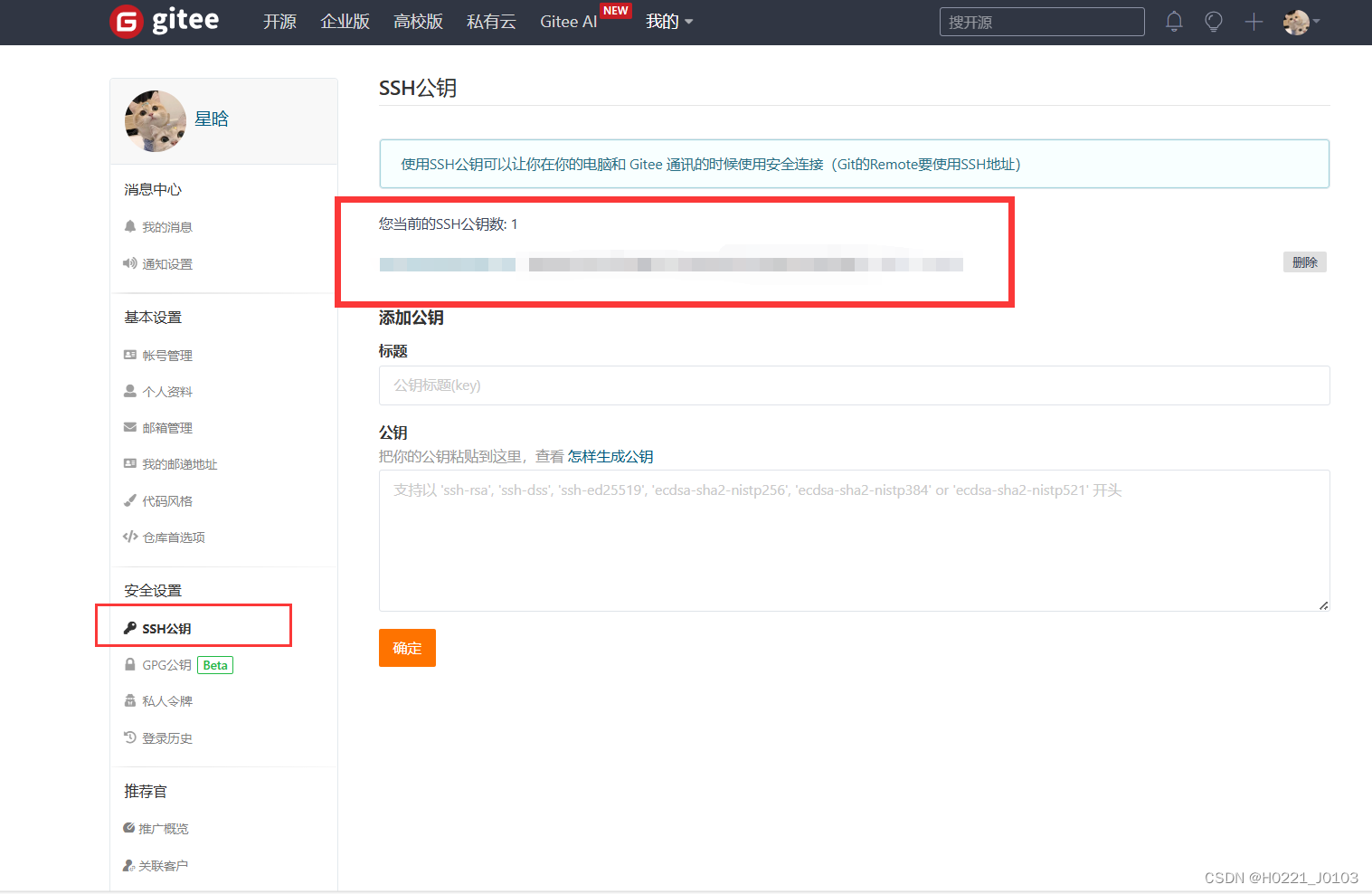The height and width of the screenshot is (894, 1372).
Task: Open notifications via the bell icon
Action: tap(1173, 21)
